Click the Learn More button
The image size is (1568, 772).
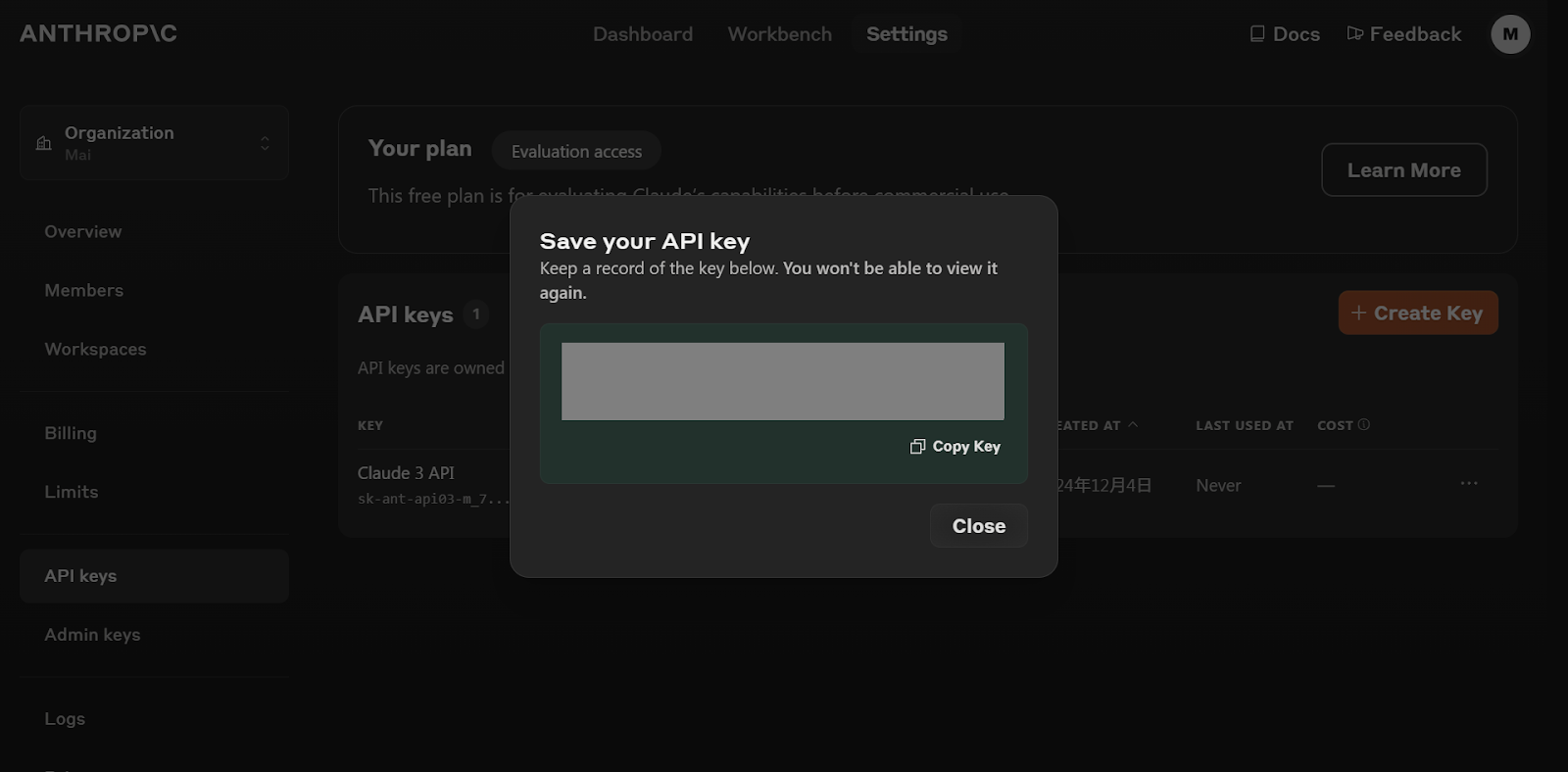(x=1403, y=170)
